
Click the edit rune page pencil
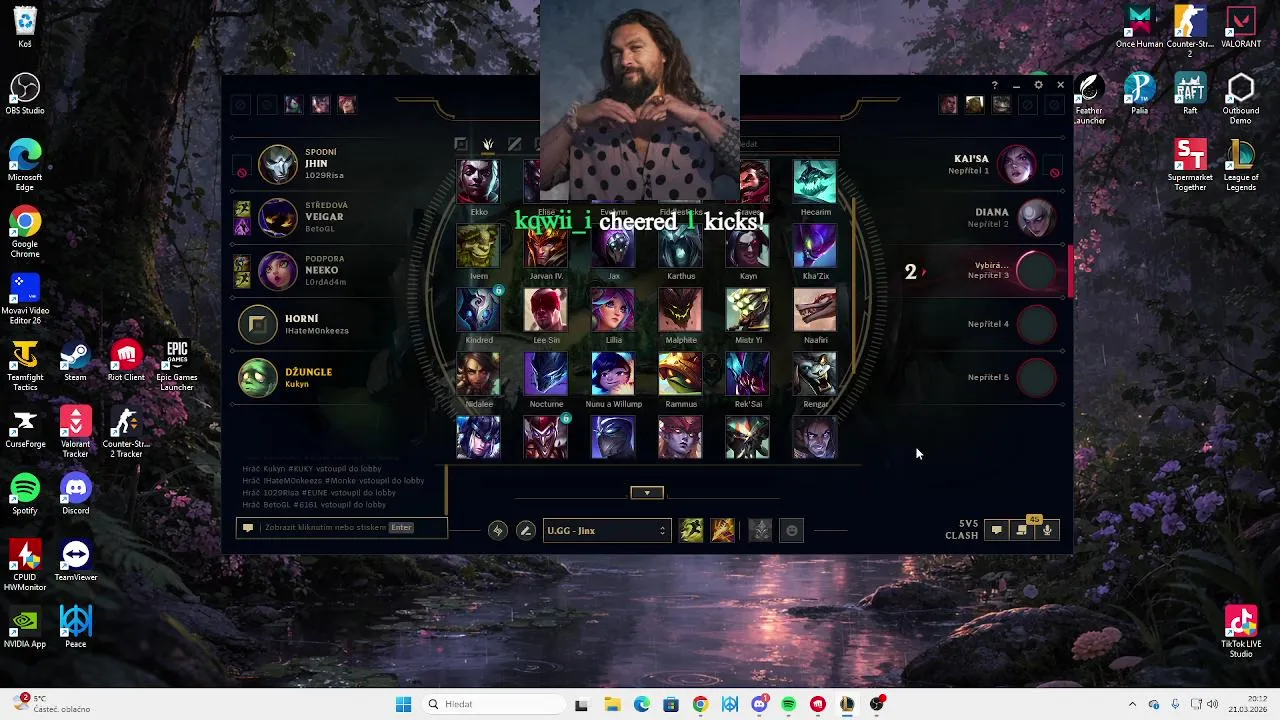pos(525,530)
